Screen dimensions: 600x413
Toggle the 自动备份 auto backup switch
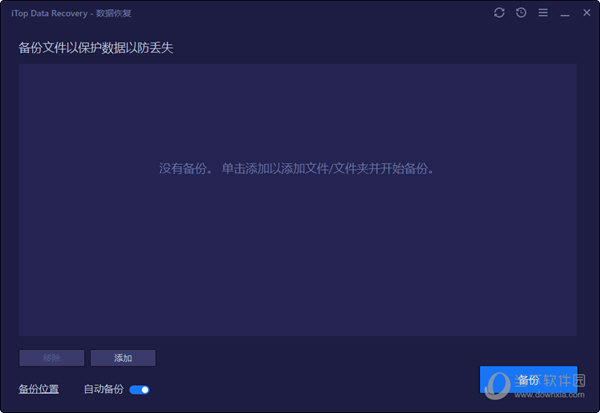pos(139,390)
